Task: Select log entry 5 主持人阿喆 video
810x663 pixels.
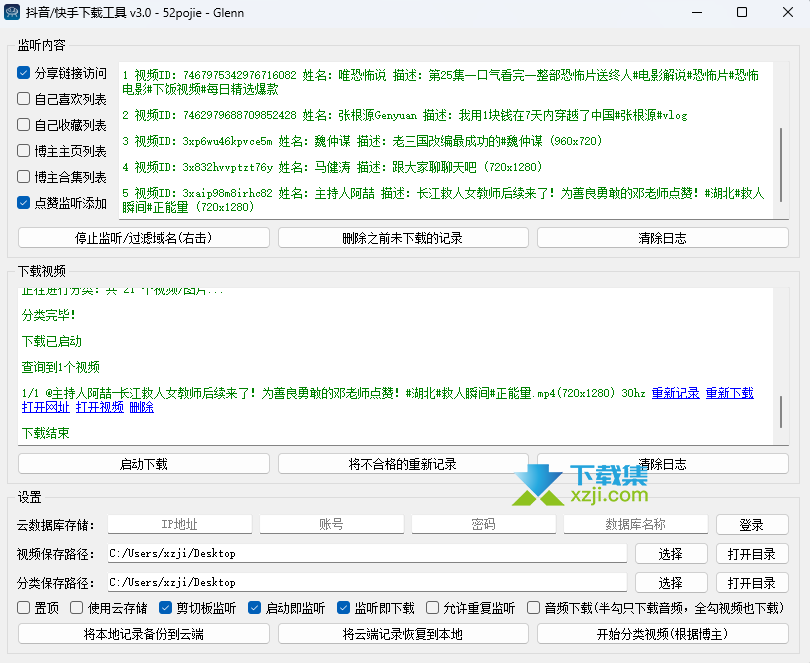Action: (x=443, y=200)
